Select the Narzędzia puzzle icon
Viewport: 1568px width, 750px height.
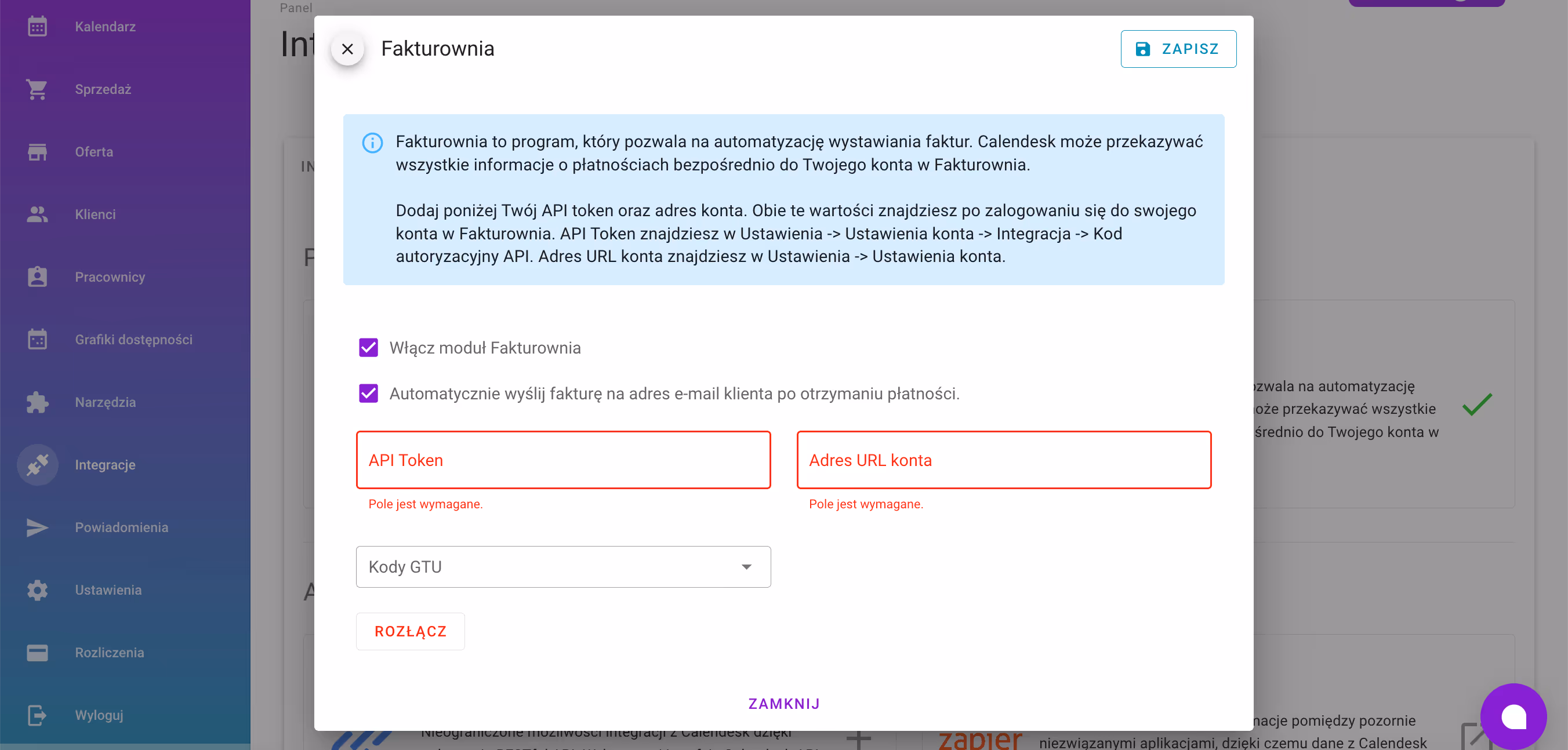point(37,402)
